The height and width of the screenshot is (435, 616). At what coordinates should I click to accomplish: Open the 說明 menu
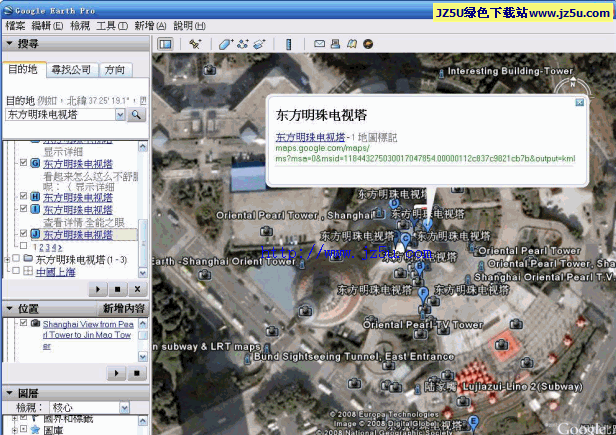189,26
